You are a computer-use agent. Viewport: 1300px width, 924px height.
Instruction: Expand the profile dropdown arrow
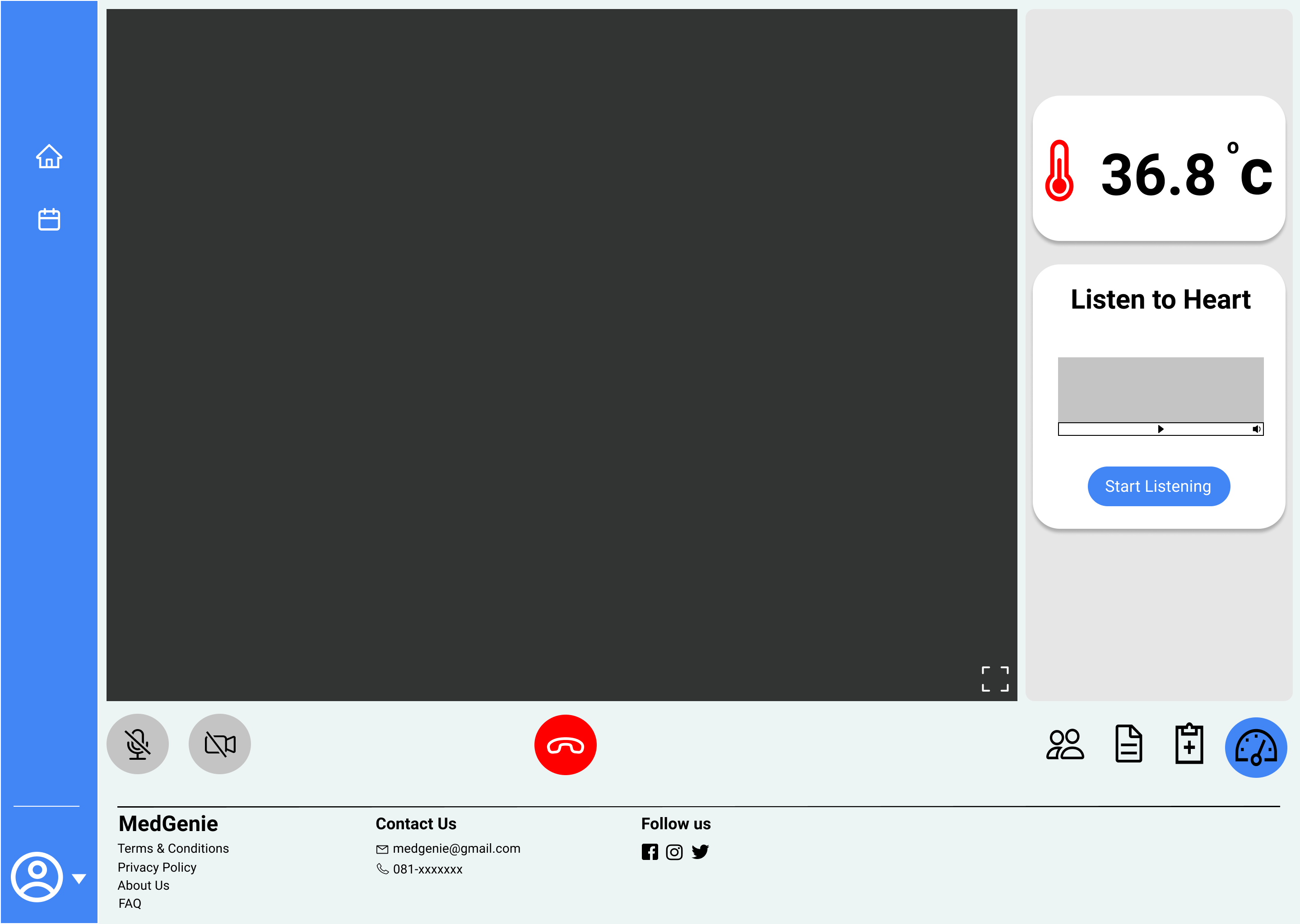[79, 878]
